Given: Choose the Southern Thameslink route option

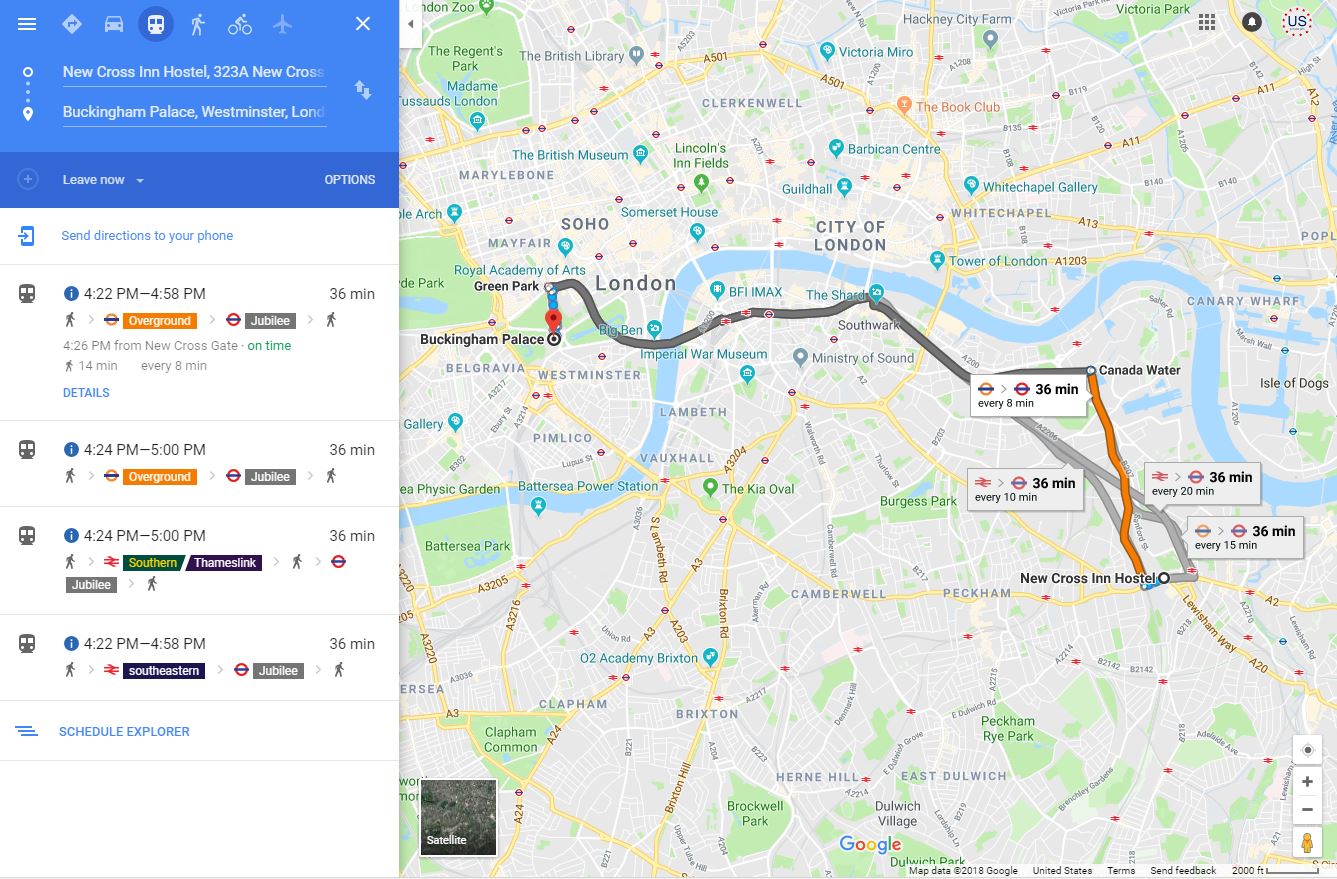Looking at the screenshot, I should (x=199, y=560).
